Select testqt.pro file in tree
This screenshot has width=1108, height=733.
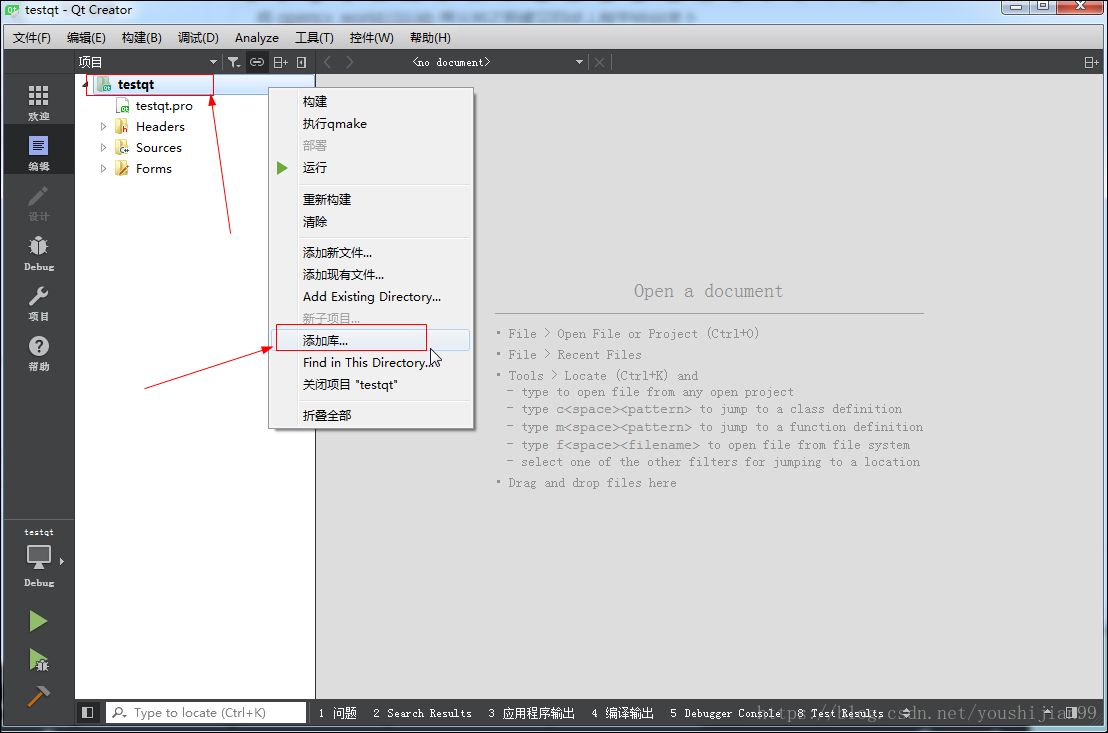tap(163, 106)
